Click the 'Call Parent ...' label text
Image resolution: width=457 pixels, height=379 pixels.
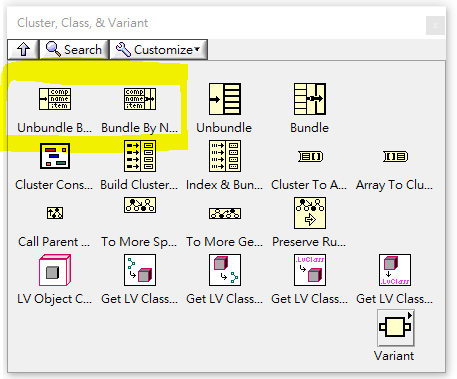coord(54,242)
